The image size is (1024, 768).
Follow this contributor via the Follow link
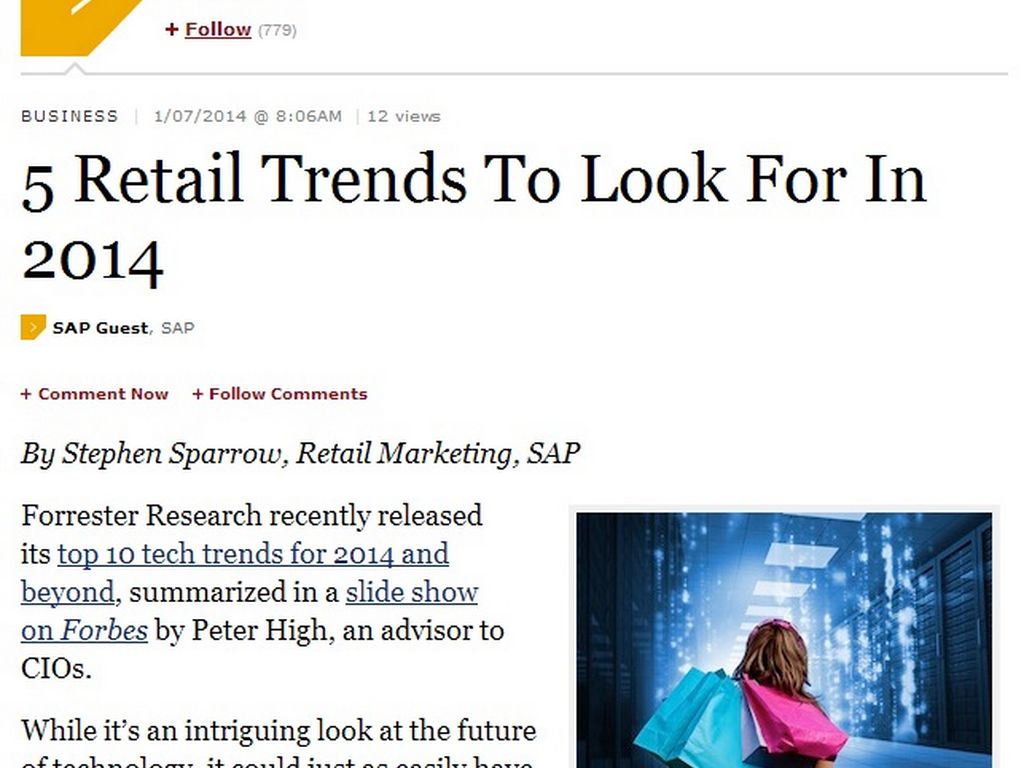[217, 30]
